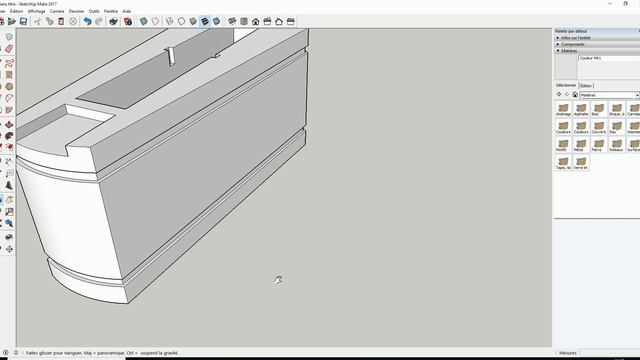
Task: Switch to the Sélectionner tab
Action: pos(566,85)
